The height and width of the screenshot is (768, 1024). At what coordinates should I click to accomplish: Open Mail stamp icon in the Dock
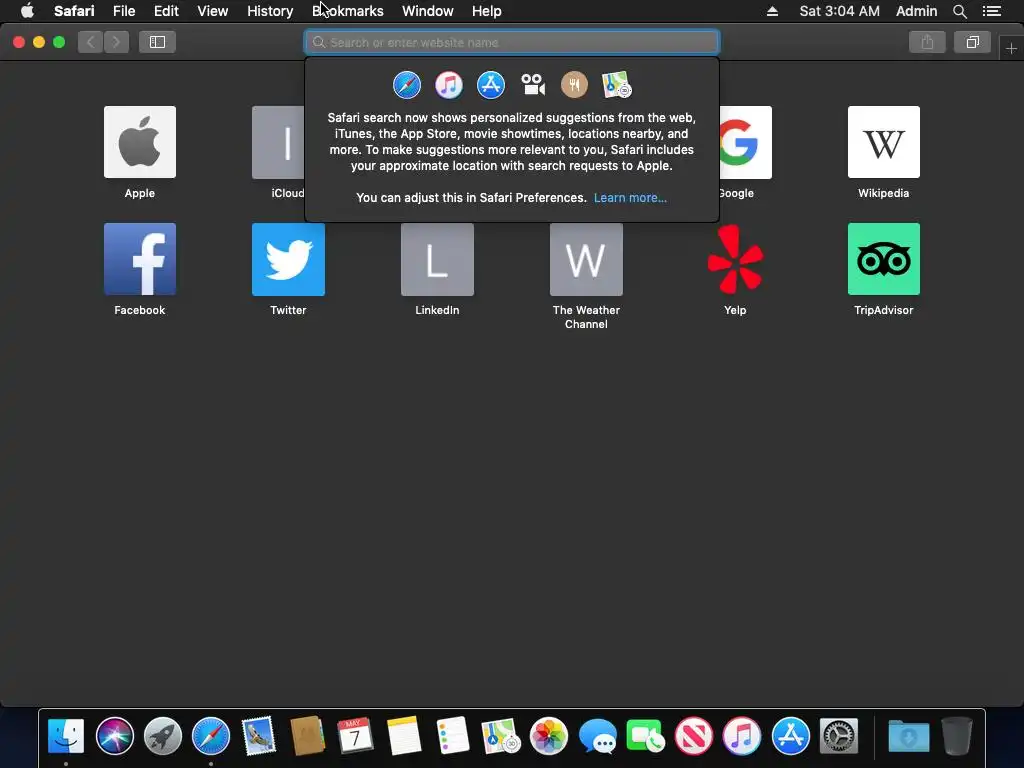[x=259, y=736]
